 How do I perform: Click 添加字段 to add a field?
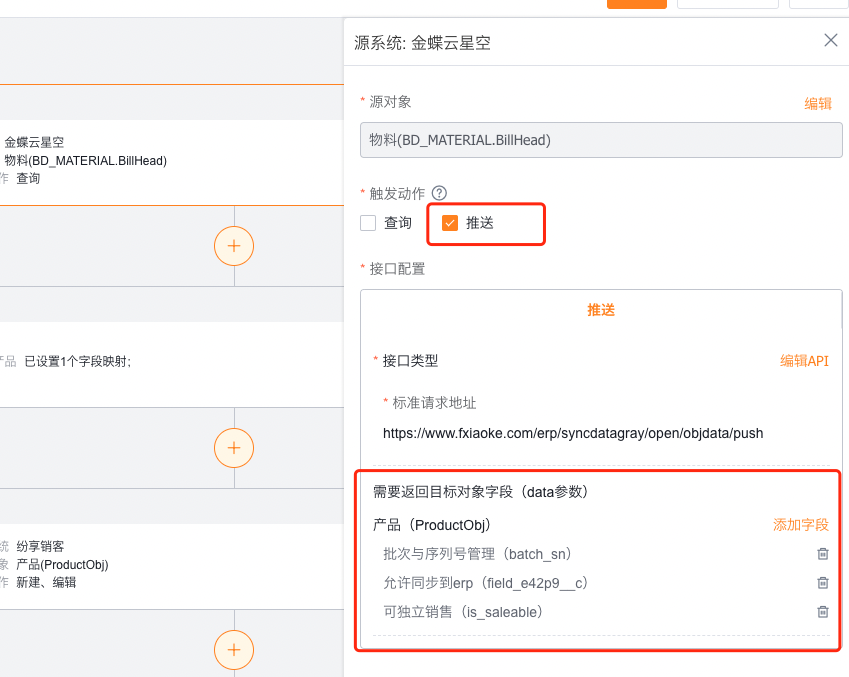pyautogui.click(x=801, y=524)
